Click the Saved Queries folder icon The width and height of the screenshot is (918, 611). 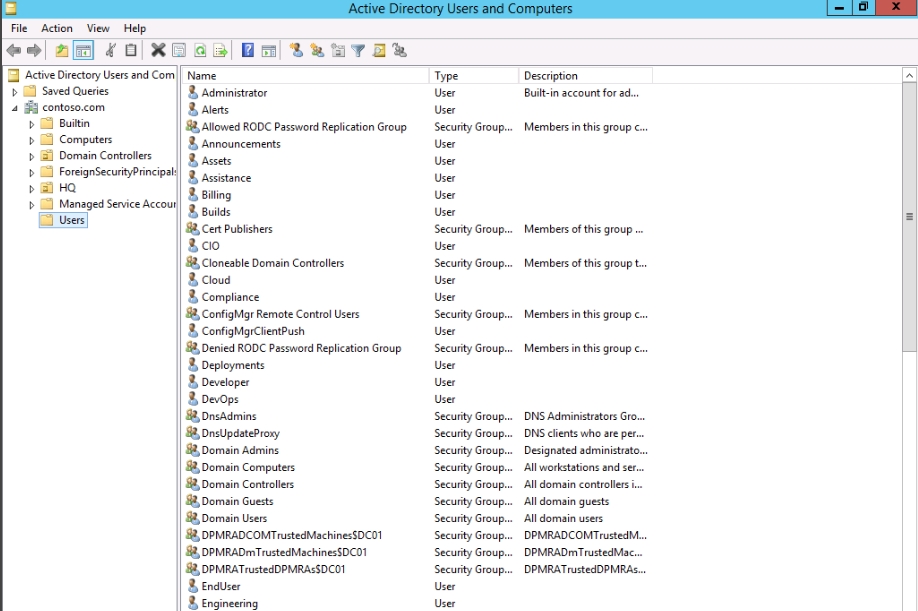coord(30,91)
